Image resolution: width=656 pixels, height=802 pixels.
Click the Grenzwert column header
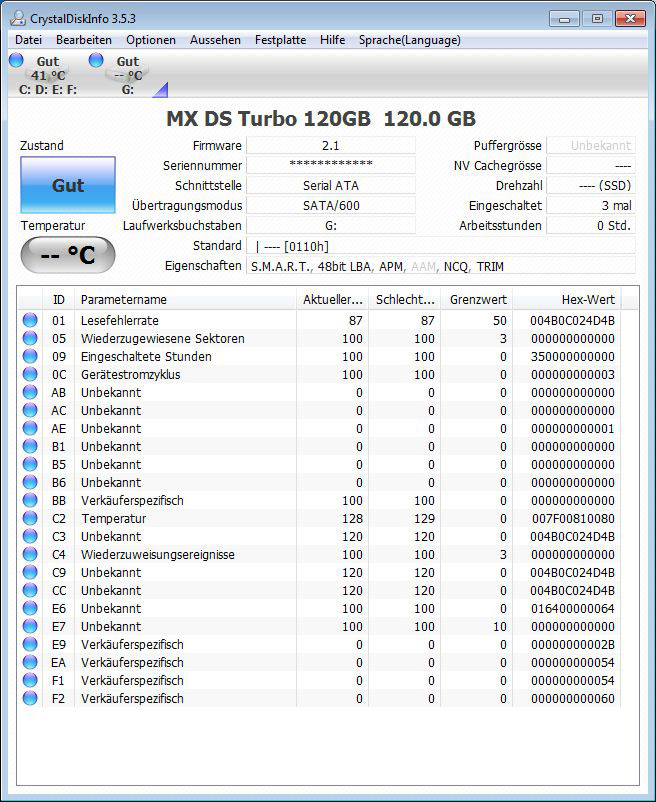[477, 299]
